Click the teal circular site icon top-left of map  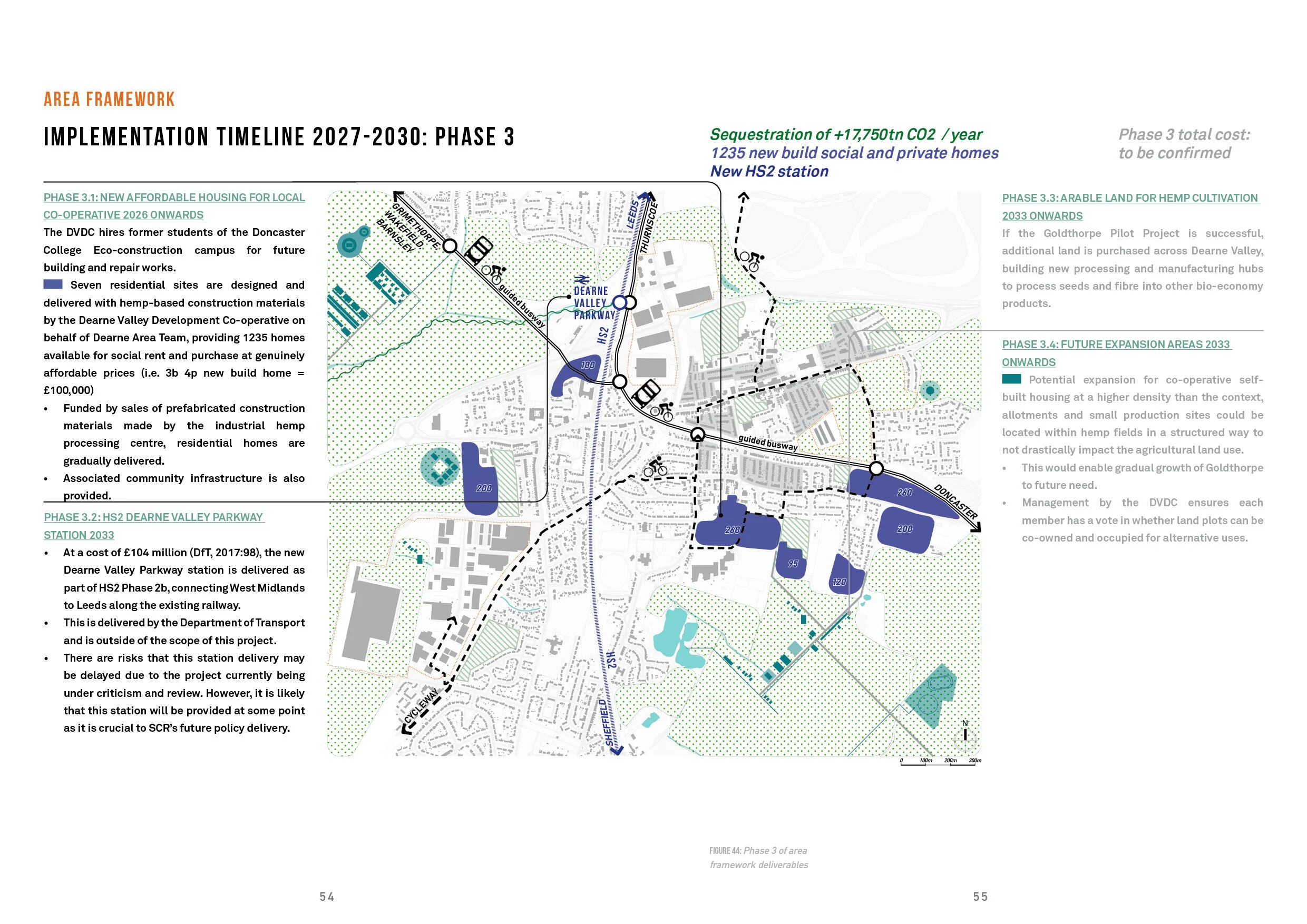[x=351, y=244]
